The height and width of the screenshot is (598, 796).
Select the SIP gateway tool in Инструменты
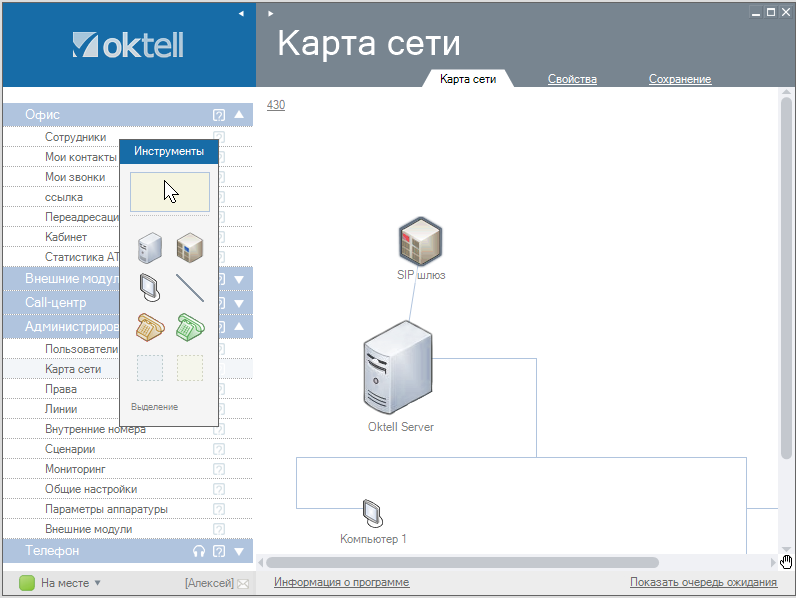pos(190,246)
